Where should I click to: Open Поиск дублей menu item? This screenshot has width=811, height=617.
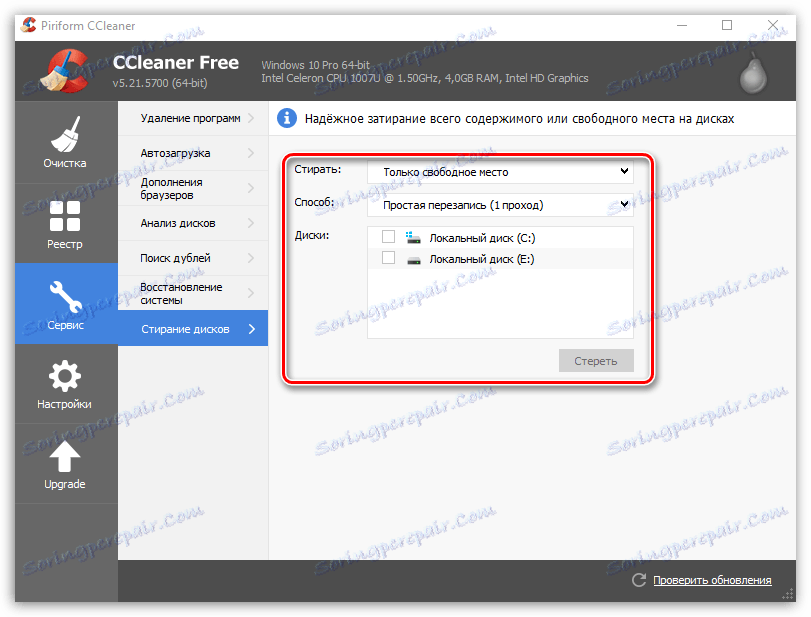[193, 258]
